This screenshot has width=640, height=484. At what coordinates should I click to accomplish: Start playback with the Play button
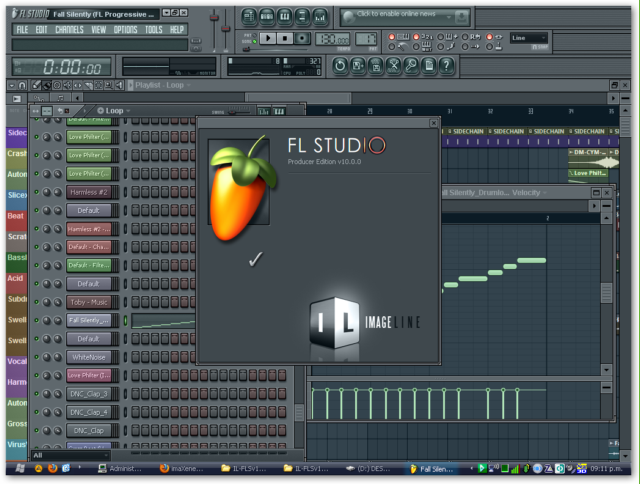(268, 38)
